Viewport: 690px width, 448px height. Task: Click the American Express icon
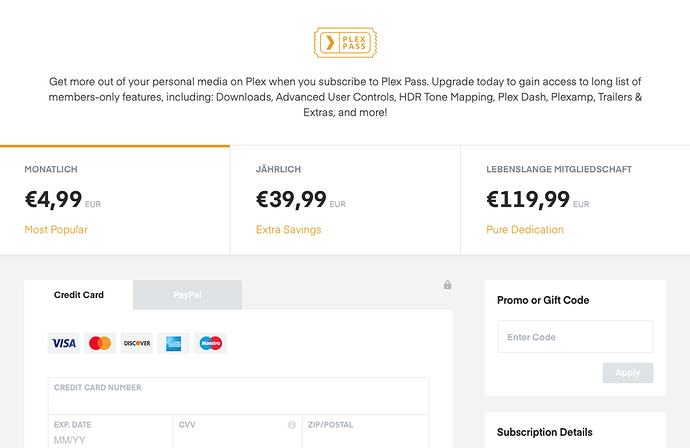(x=173, y=343)
